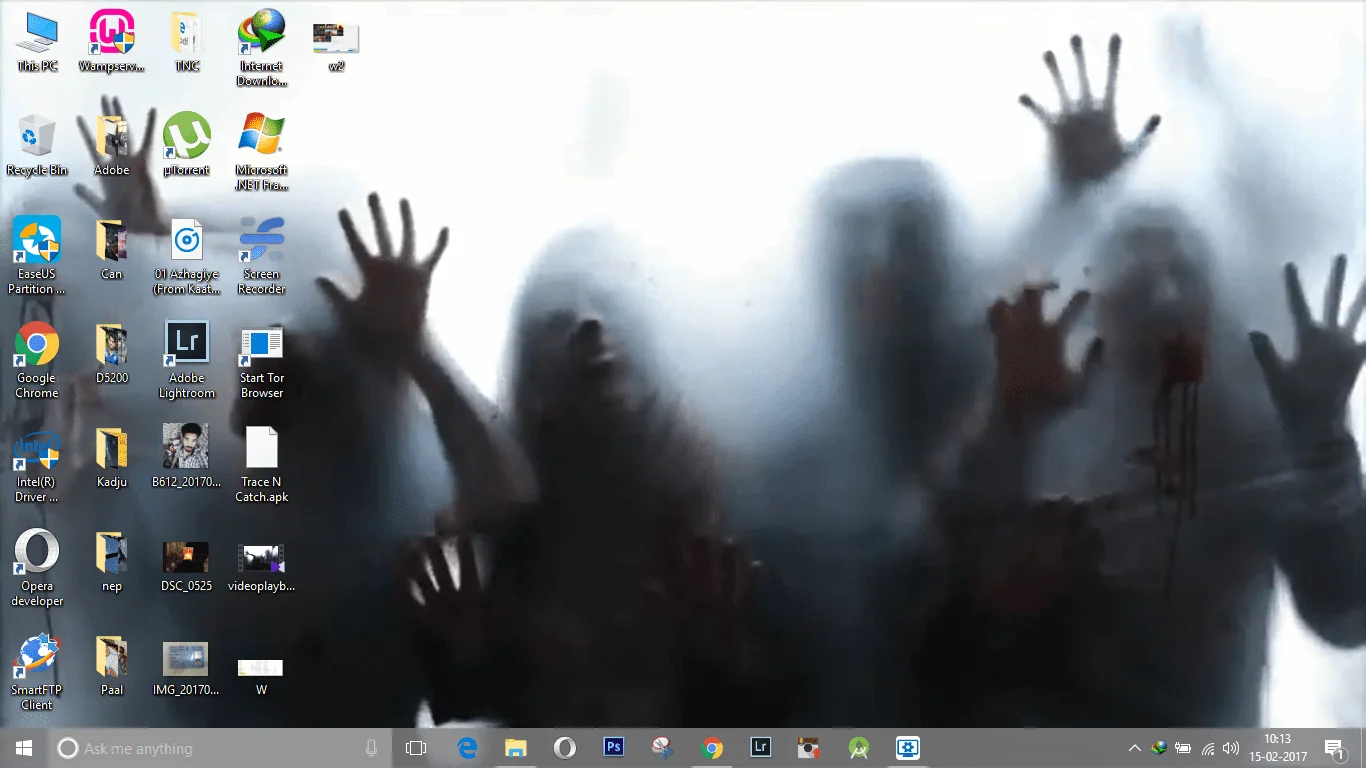Switch to Task View
This screenshot has height=768, width=1366.
[x=415, y=747]
